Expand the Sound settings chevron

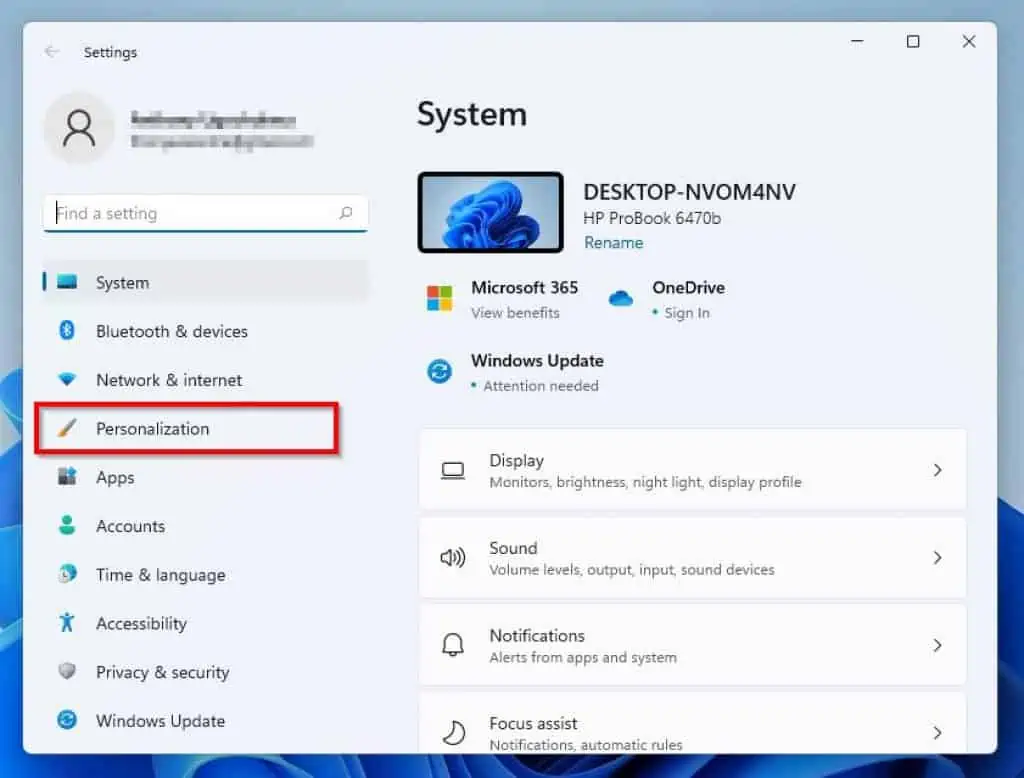tap(937, 558)
